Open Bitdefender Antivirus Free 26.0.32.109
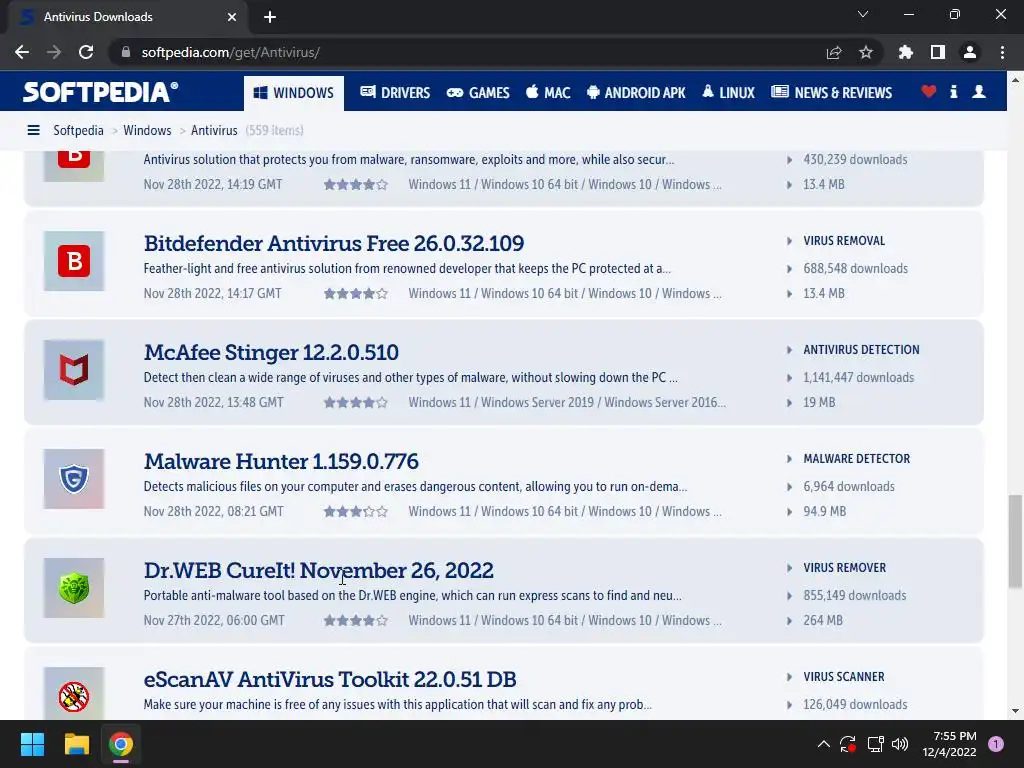 pyautogui.click(x=334, y=244)
